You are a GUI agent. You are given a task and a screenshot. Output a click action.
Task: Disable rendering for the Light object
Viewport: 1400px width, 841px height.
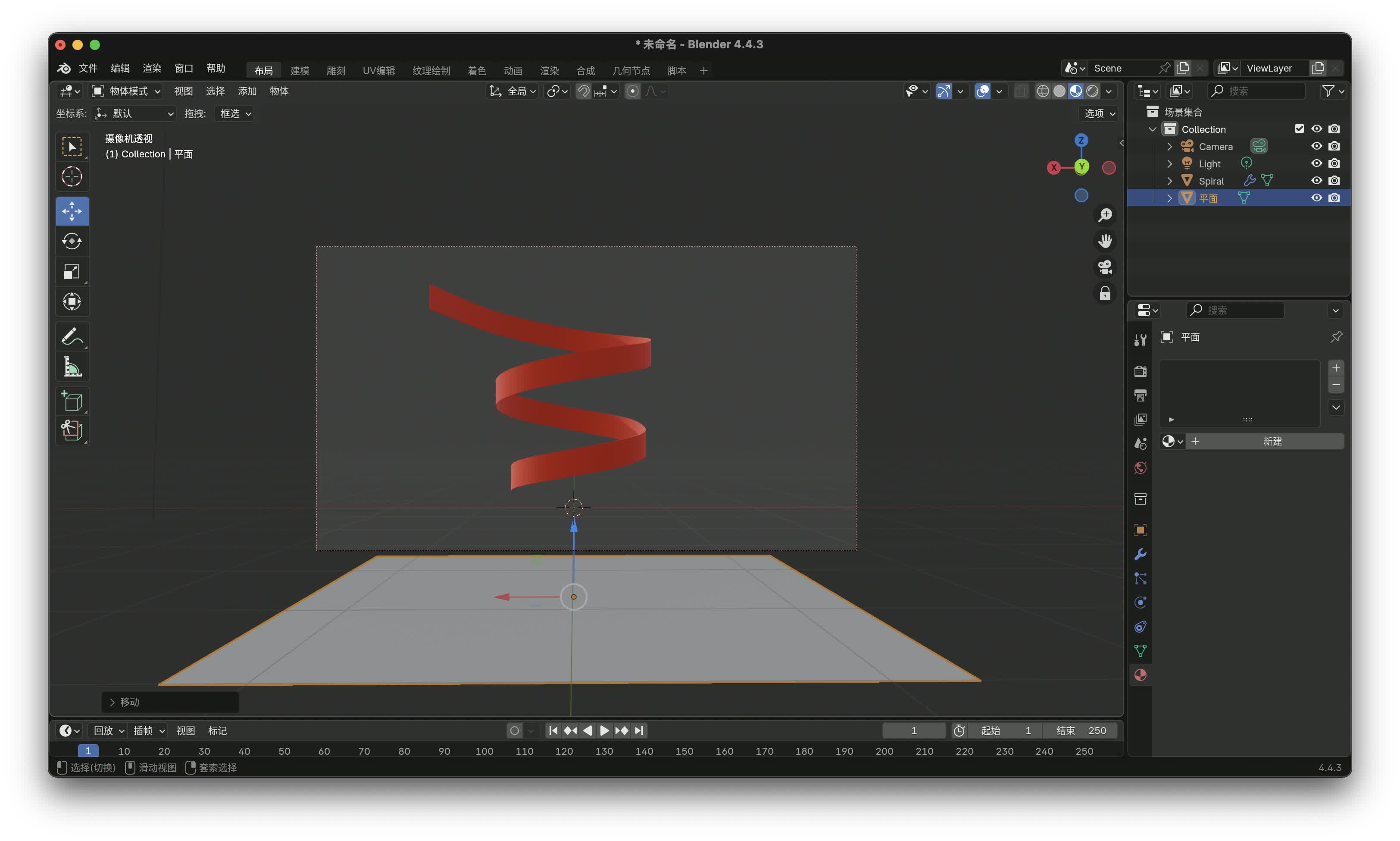(x=1334, y=164)
